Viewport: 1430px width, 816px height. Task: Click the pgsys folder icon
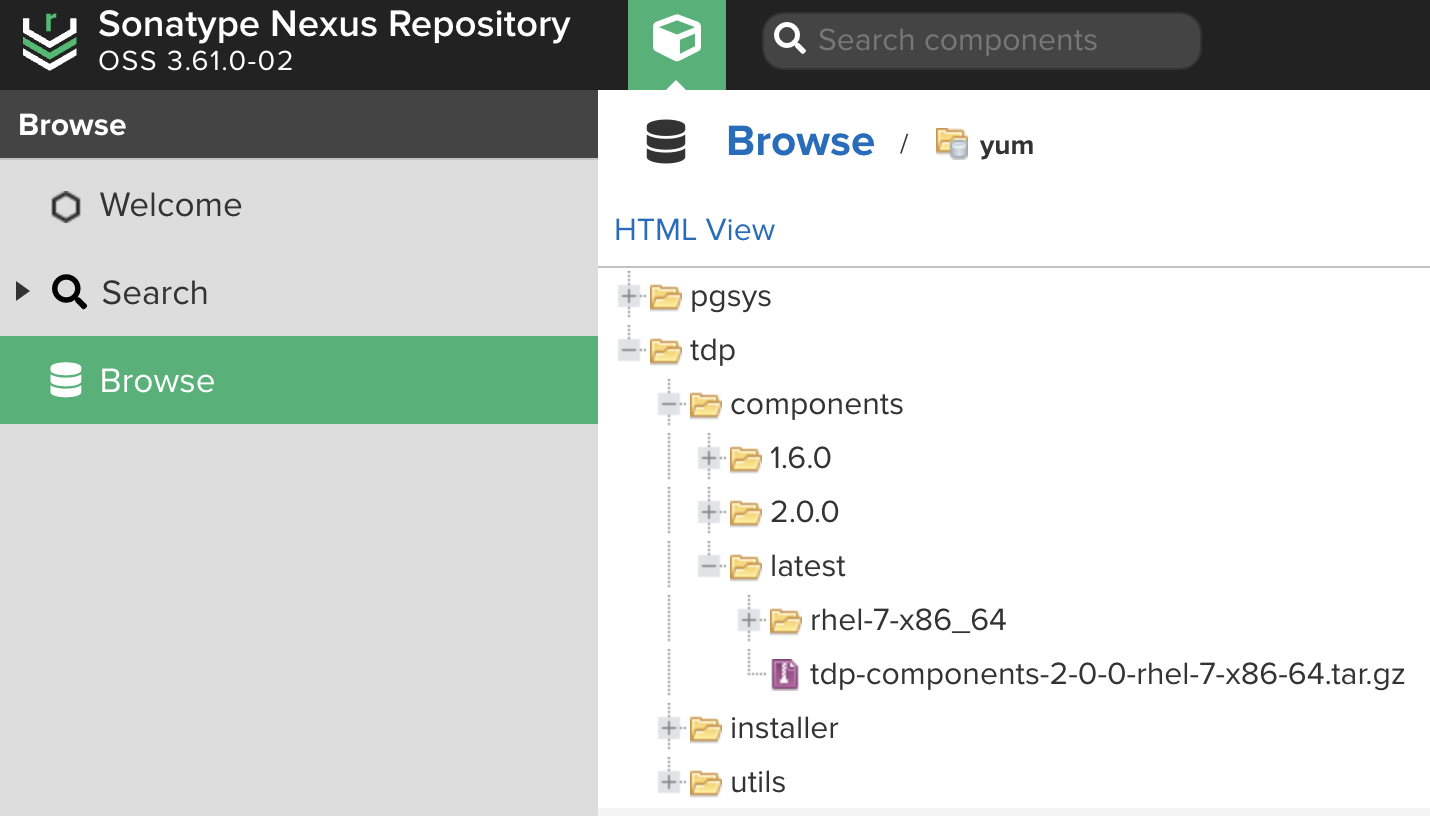point(665,297)
